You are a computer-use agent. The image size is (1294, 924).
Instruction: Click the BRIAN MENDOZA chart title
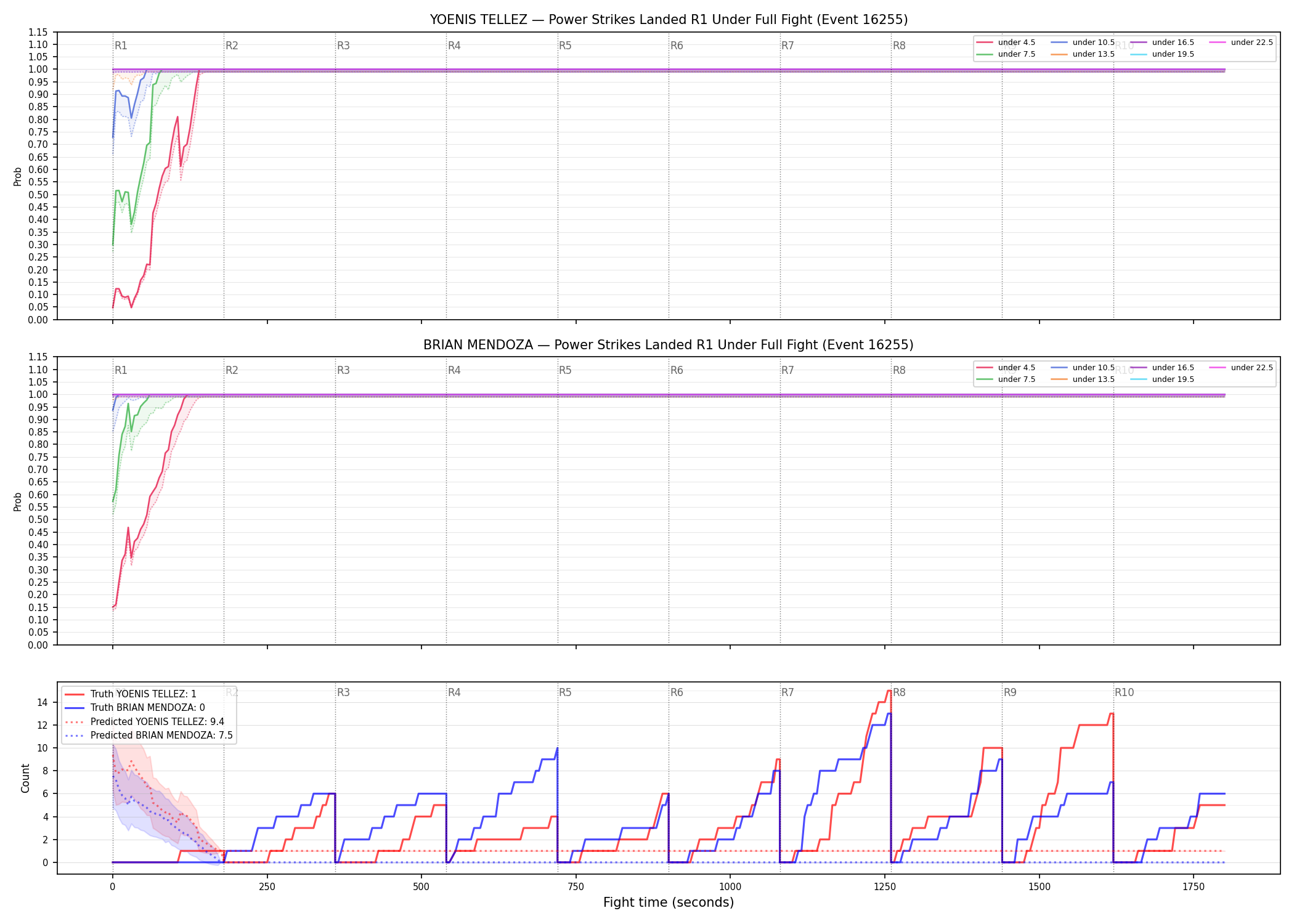[x=669, y=345]
